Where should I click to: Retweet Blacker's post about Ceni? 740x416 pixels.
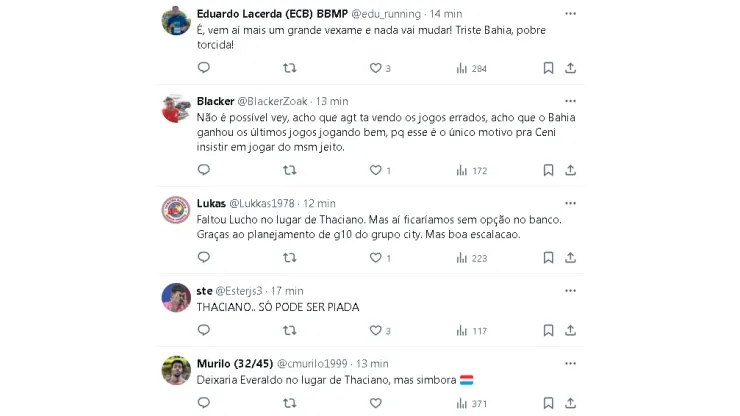tap(289, 170)
